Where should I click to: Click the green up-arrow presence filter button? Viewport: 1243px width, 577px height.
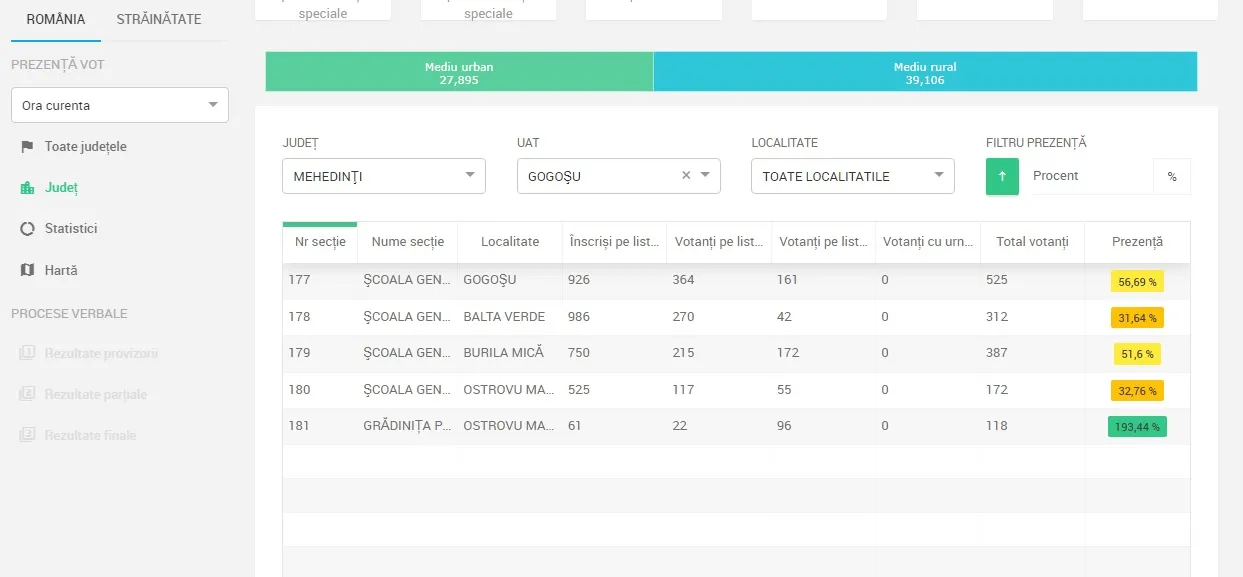(1003, 176)
